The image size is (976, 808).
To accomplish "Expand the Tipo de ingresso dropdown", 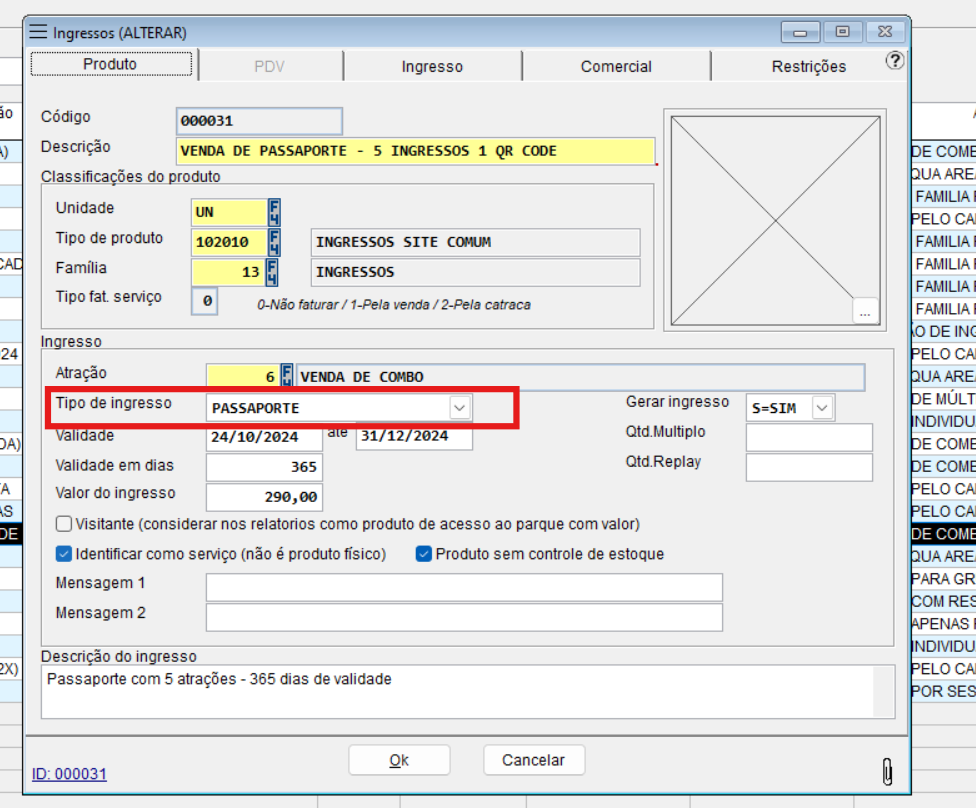I will pos(459,408).
